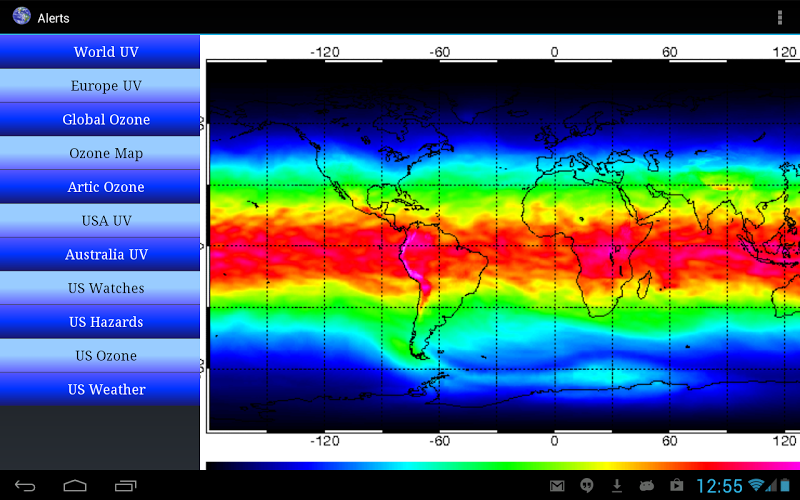
Task: Tap the Android back navigation button
Action: (x=25, y=486)
